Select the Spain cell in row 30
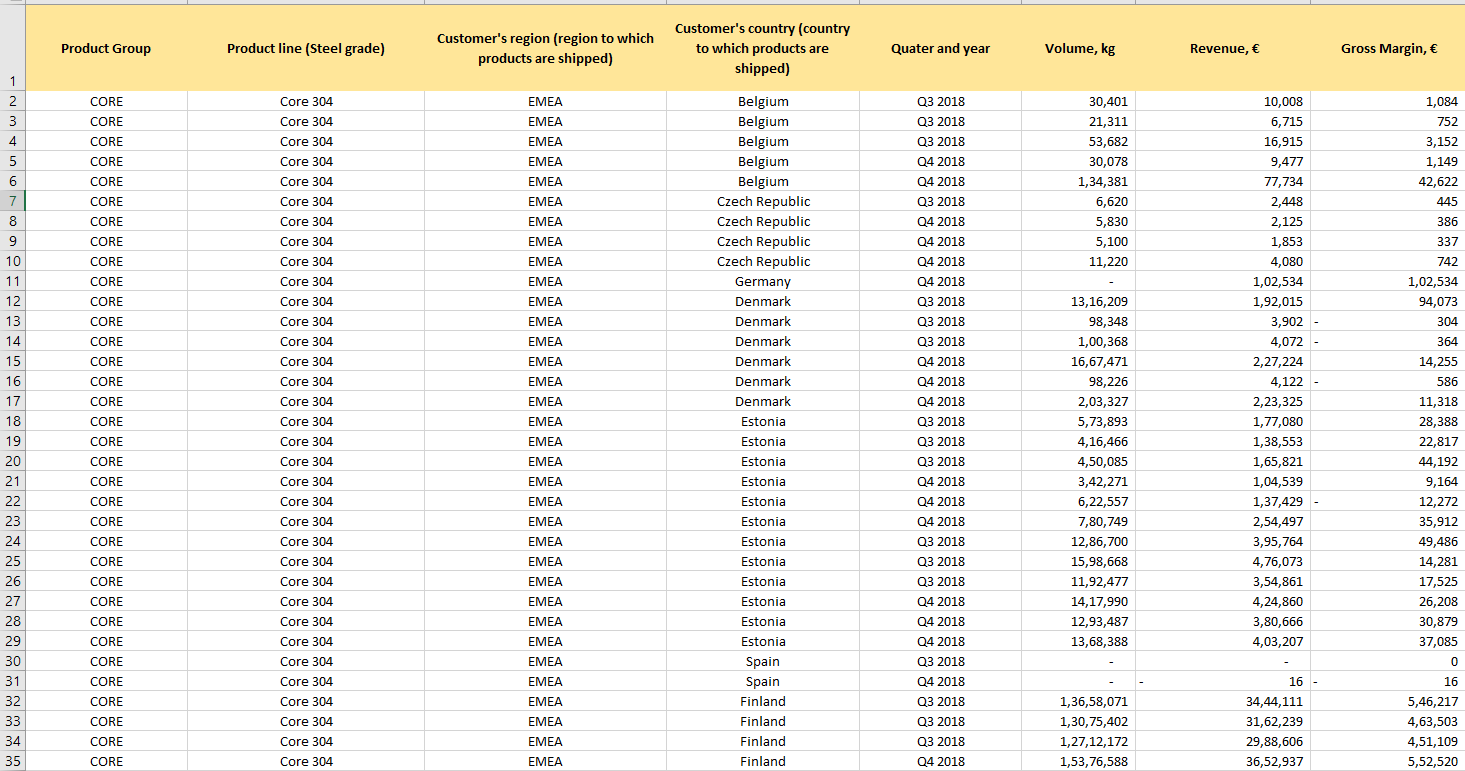The image size is (1465, 771). (x=763, y=661)
